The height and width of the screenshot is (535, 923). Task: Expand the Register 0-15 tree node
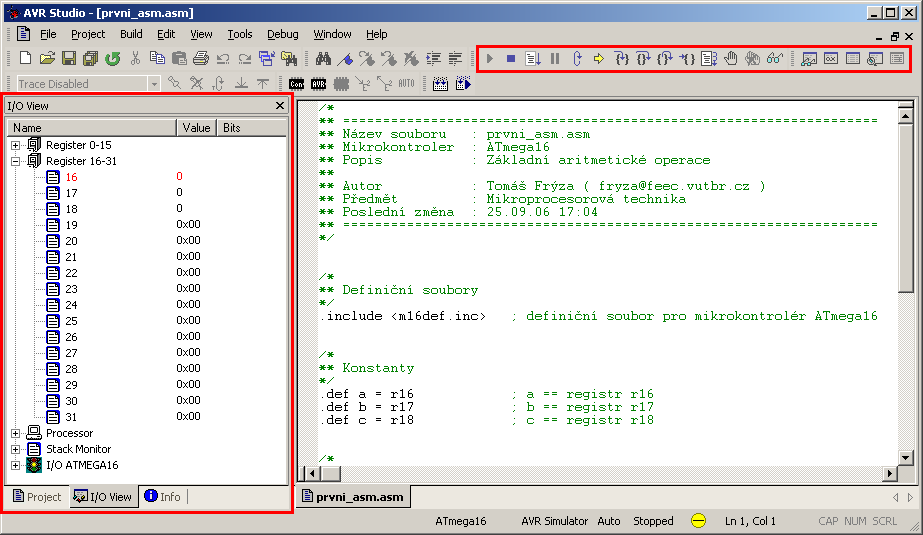15,145
